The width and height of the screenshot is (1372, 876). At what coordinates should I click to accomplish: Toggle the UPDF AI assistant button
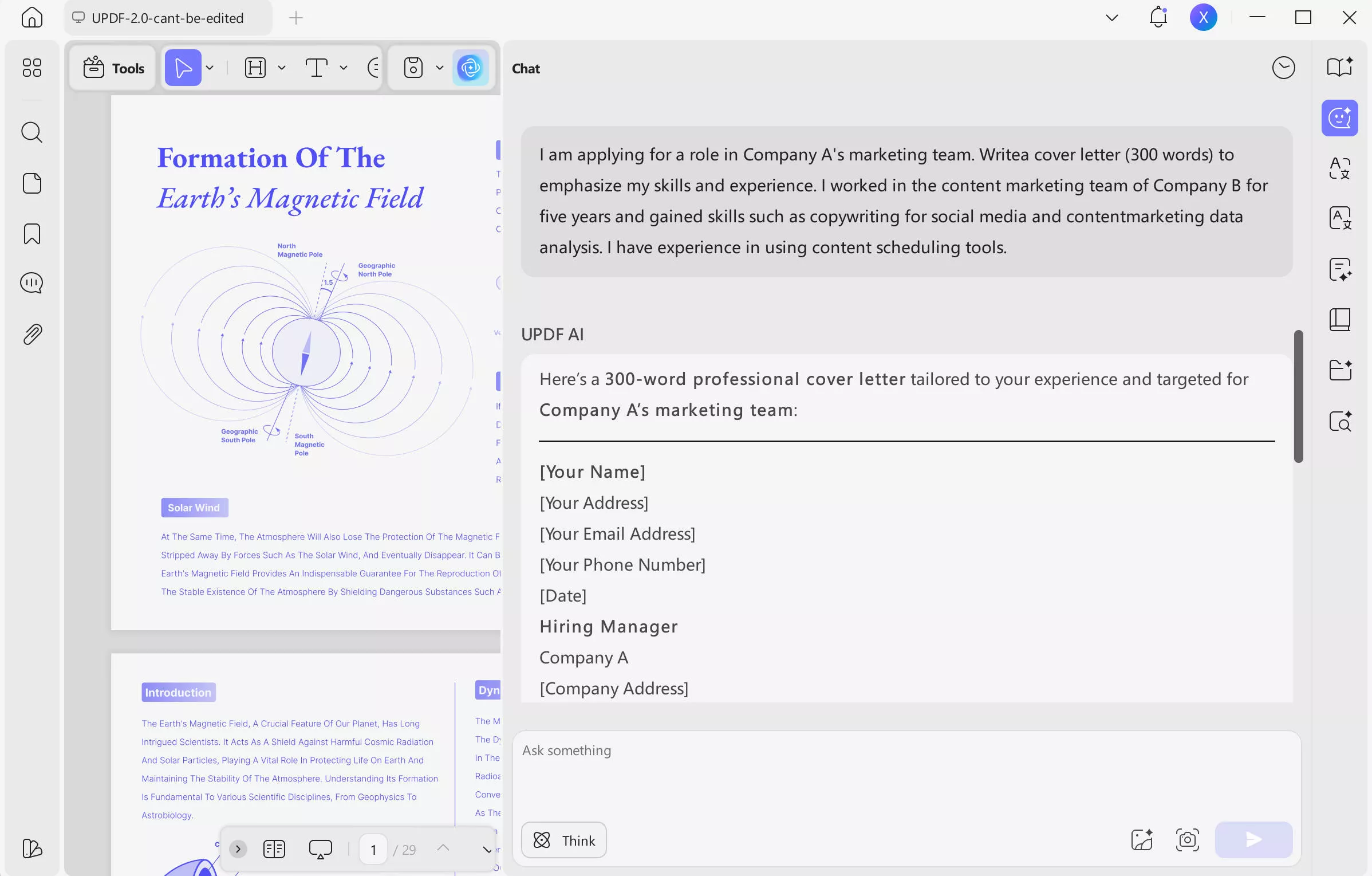click(x=471, y=68)
